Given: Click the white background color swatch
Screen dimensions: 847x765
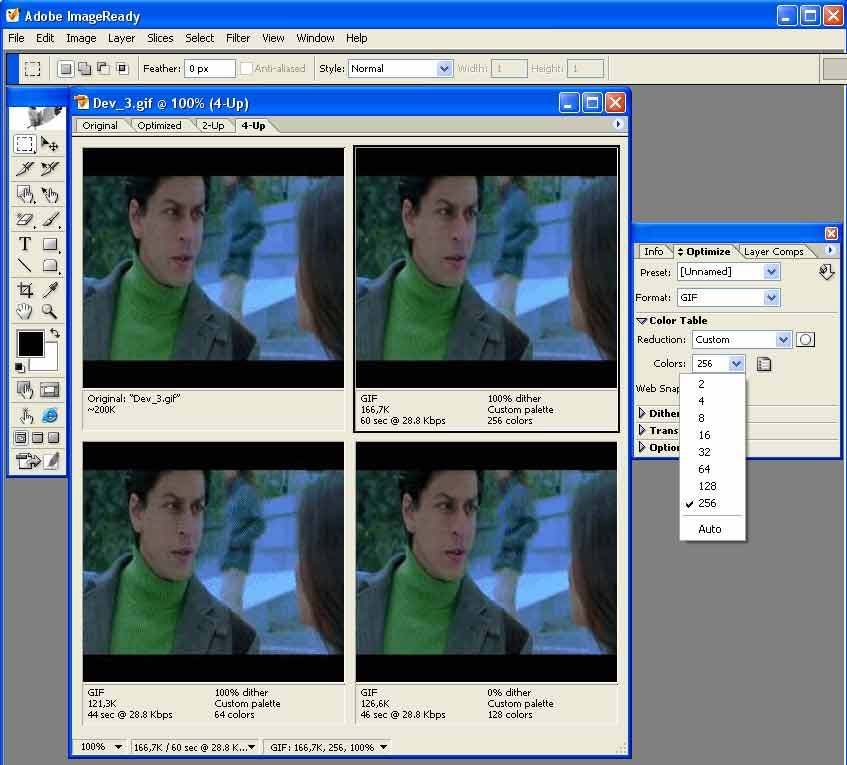Looking at the screenshot, I should (x=49, y=363).
